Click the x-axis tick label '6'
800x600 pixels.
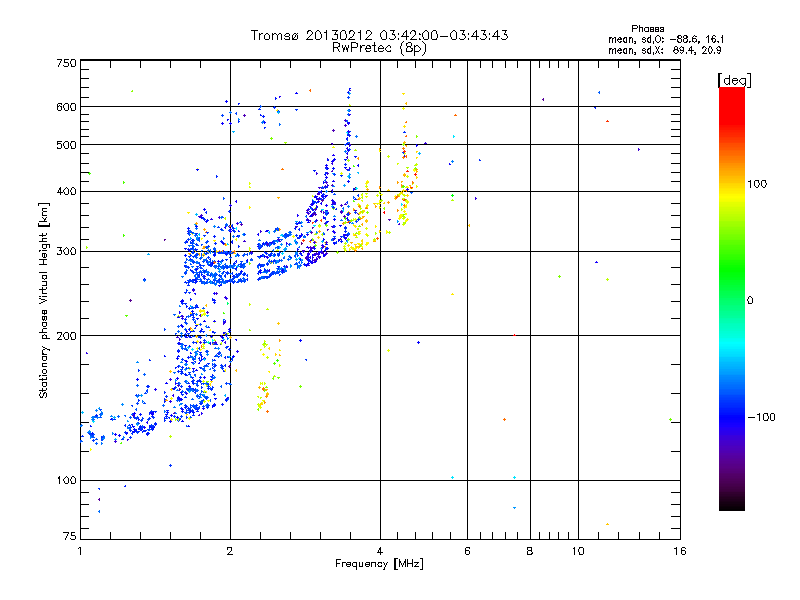pyautogui.click(x=467, y=551)
